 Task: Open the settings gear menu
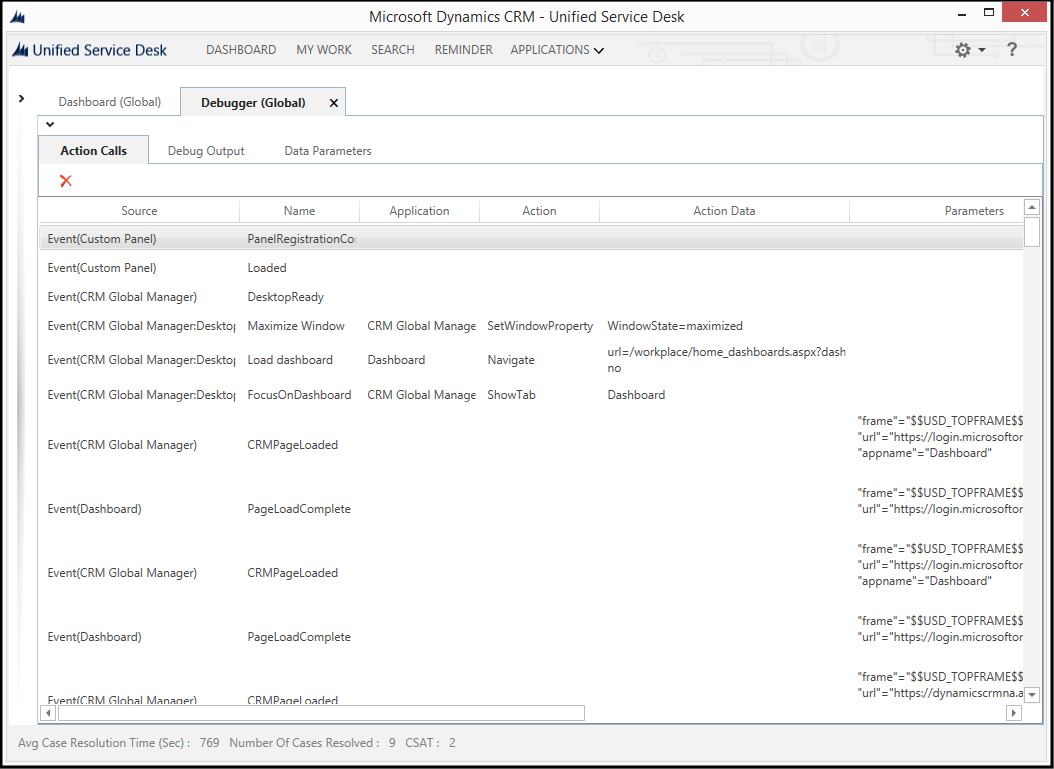pos(962,49)
